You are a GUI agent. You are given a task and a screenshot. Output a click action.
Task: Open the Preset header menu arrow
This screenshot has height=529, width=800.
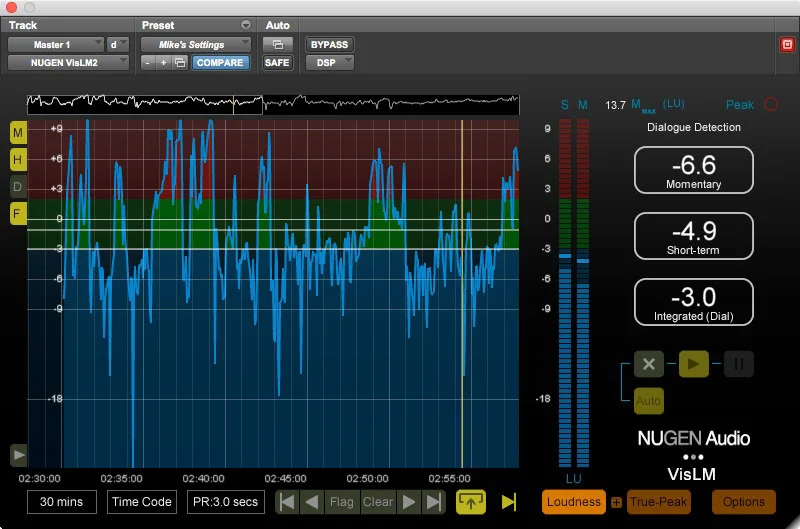click(246, 25)
